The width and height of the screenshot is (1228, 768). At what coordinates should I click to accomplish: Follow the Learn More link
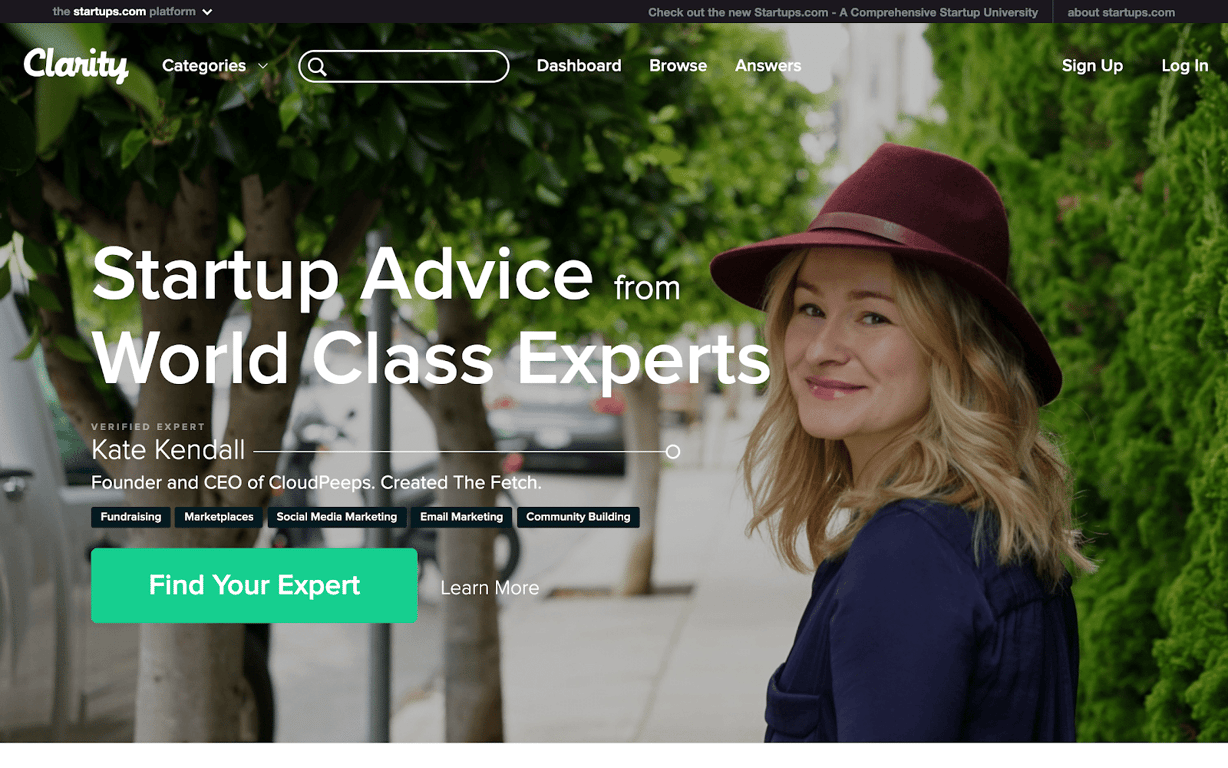(x=490, y=588)
